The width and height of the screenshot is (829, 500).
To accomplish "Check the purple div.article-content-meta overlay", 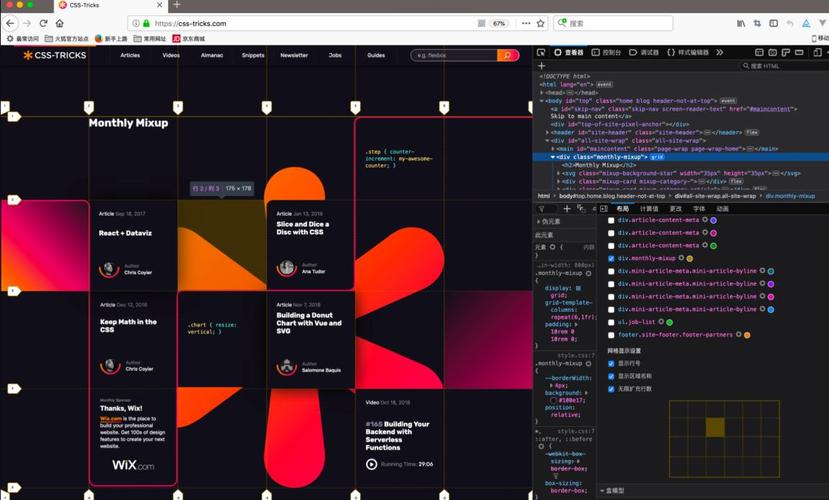I will pyautogui.click(x=611, y=220).
